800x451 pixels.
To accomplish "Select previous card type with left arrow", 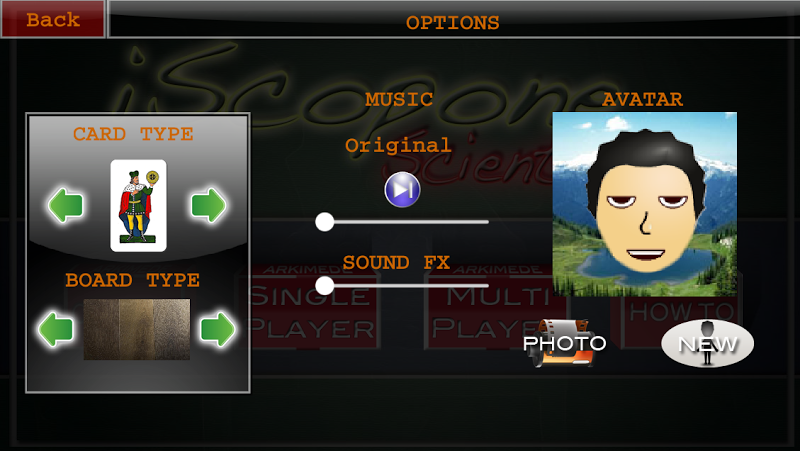I will pyautogui.click(x=66, y=205).
